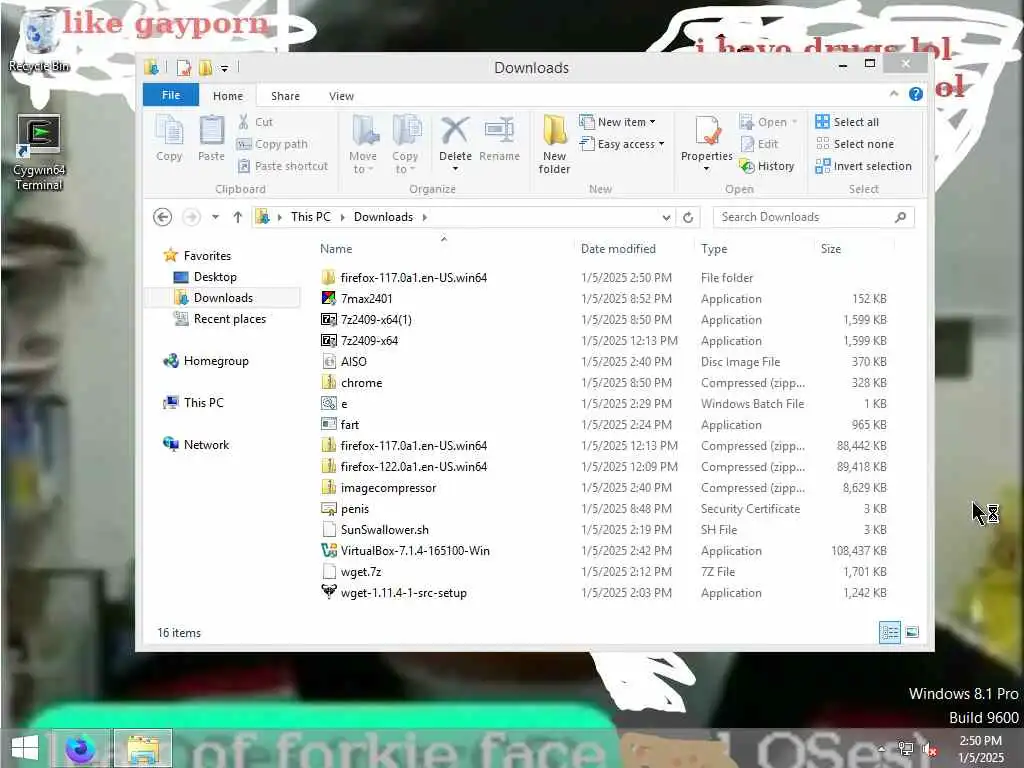This screenshot has height=768, width=1024.
Task: Expand the Open button's dropdown arrow
Action: tap(795, 122)
